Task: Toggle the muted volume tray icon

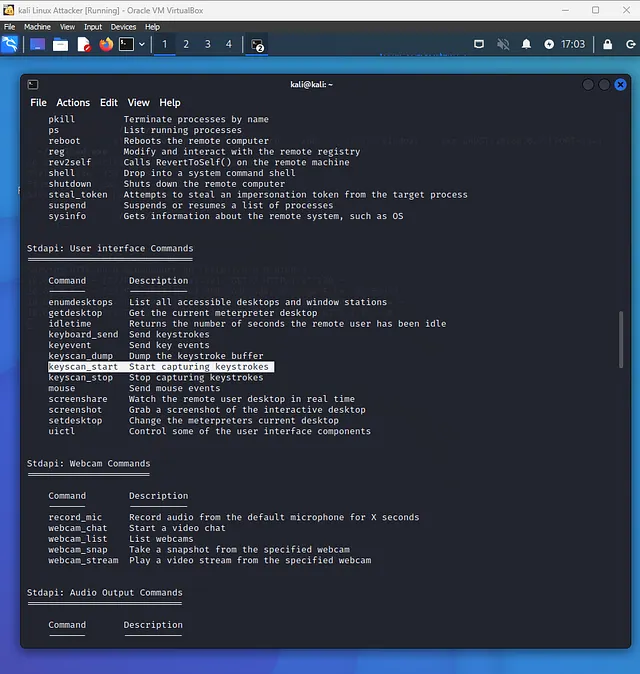Action: (503, 44)
